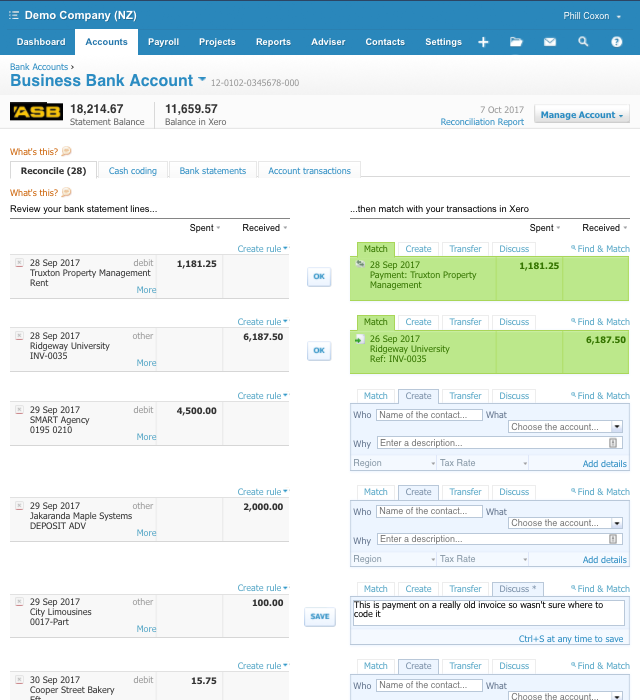Click the plus quick-add icon
Screen dimensions: 640x700
(483, 42)
